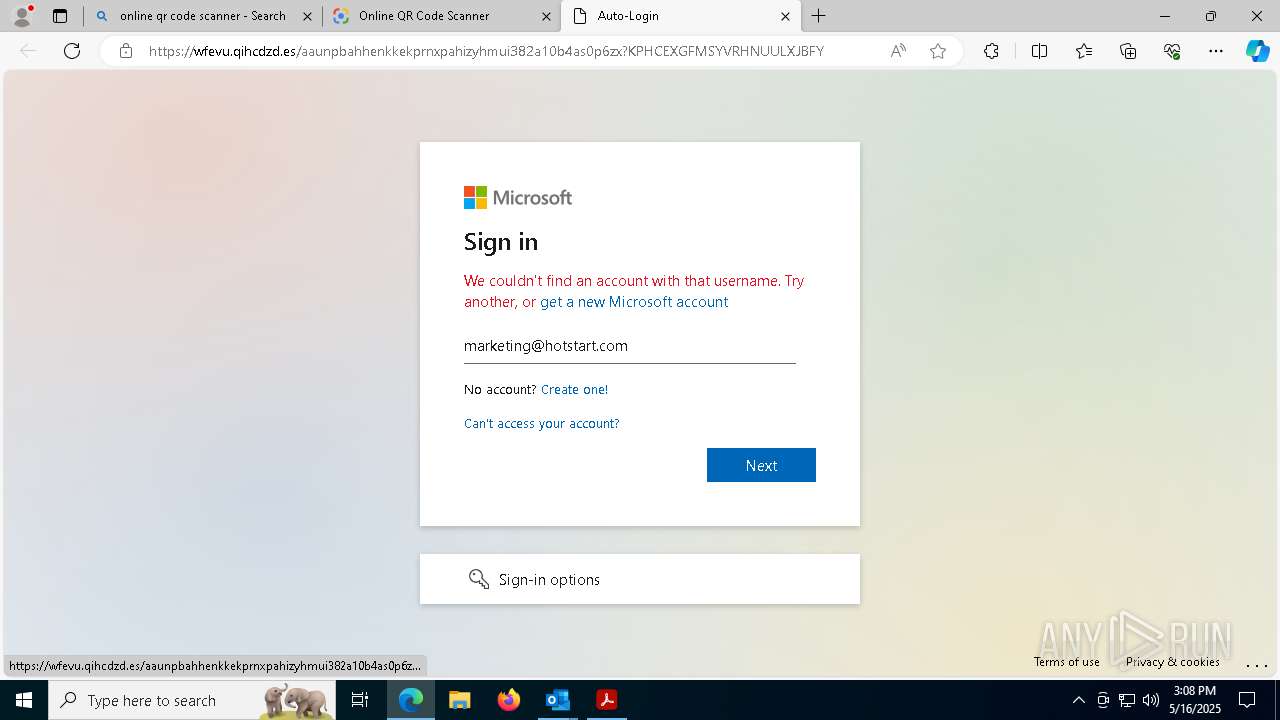1280x720 pixels.
Task: Open Adobe Acrobat from taskbar
Action: click(606, 700)
